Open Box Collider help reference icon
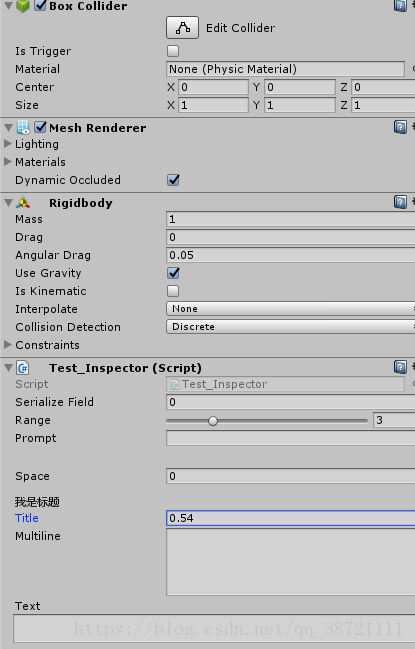The image size is (415, 649). point(400,5)
